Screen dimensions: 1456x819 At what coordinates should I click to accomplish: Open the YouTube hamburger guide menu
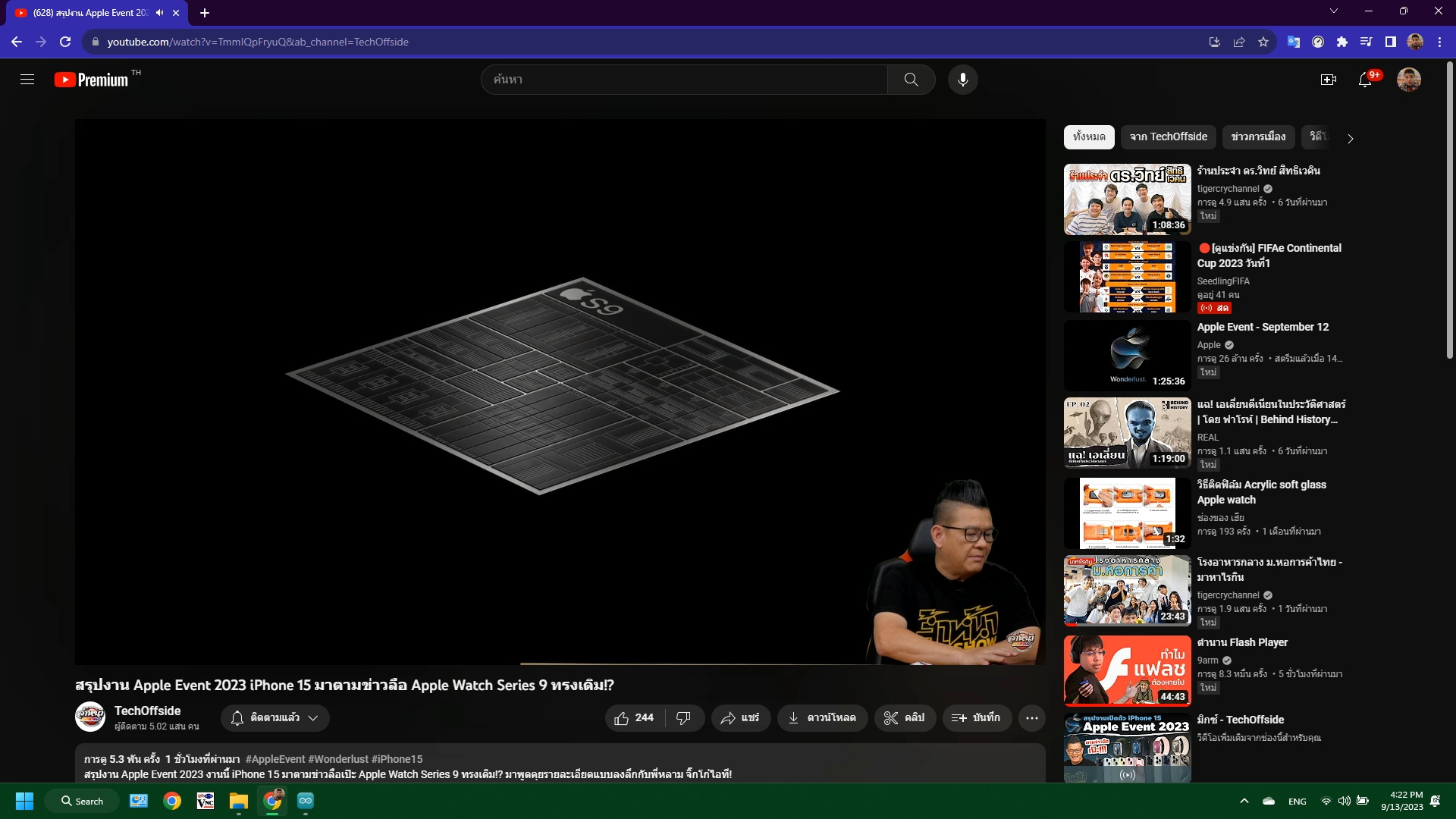pos(27,80)
